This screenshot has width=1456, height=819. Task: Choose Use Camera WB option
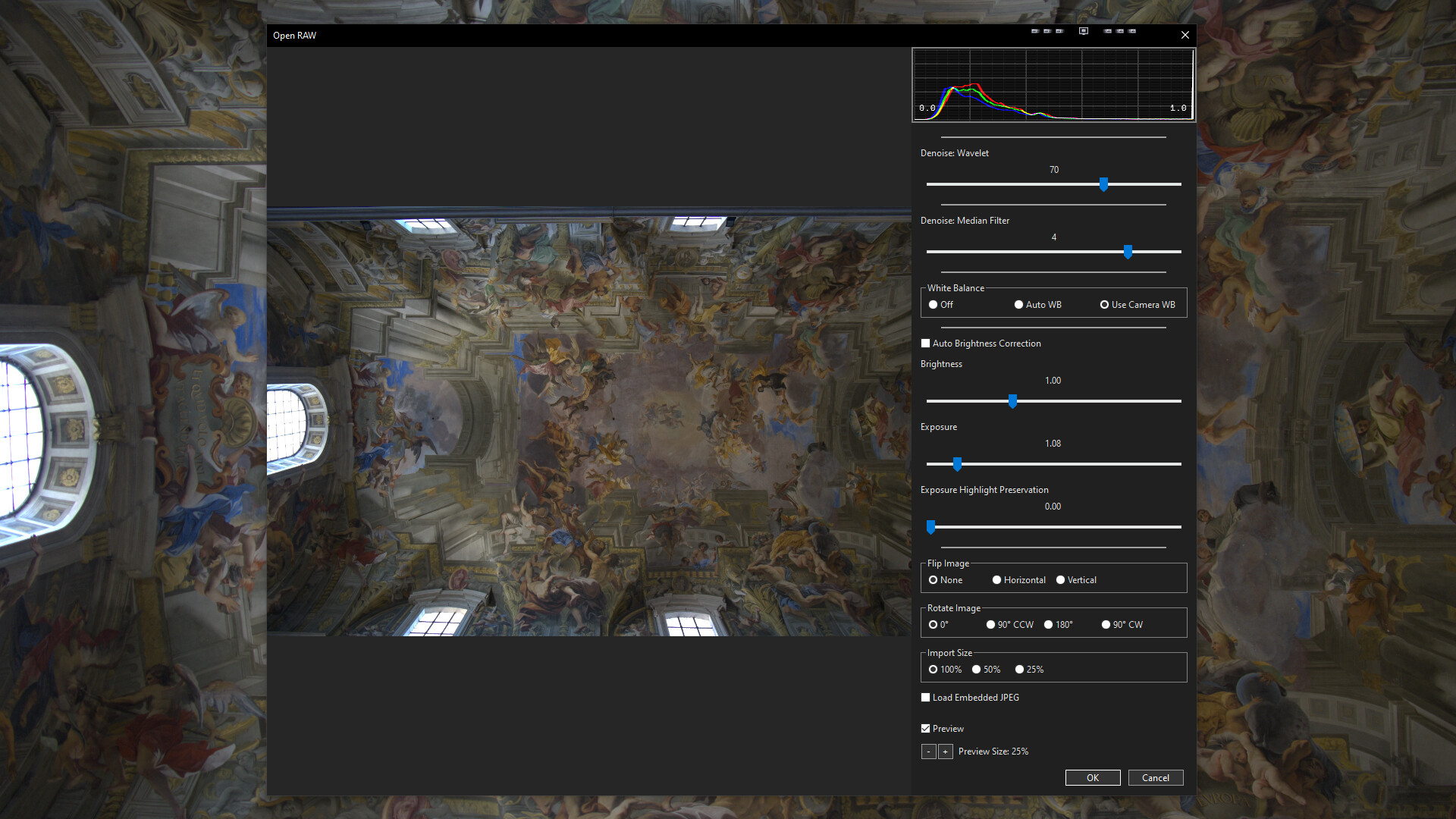click(x=1137, y=305)
